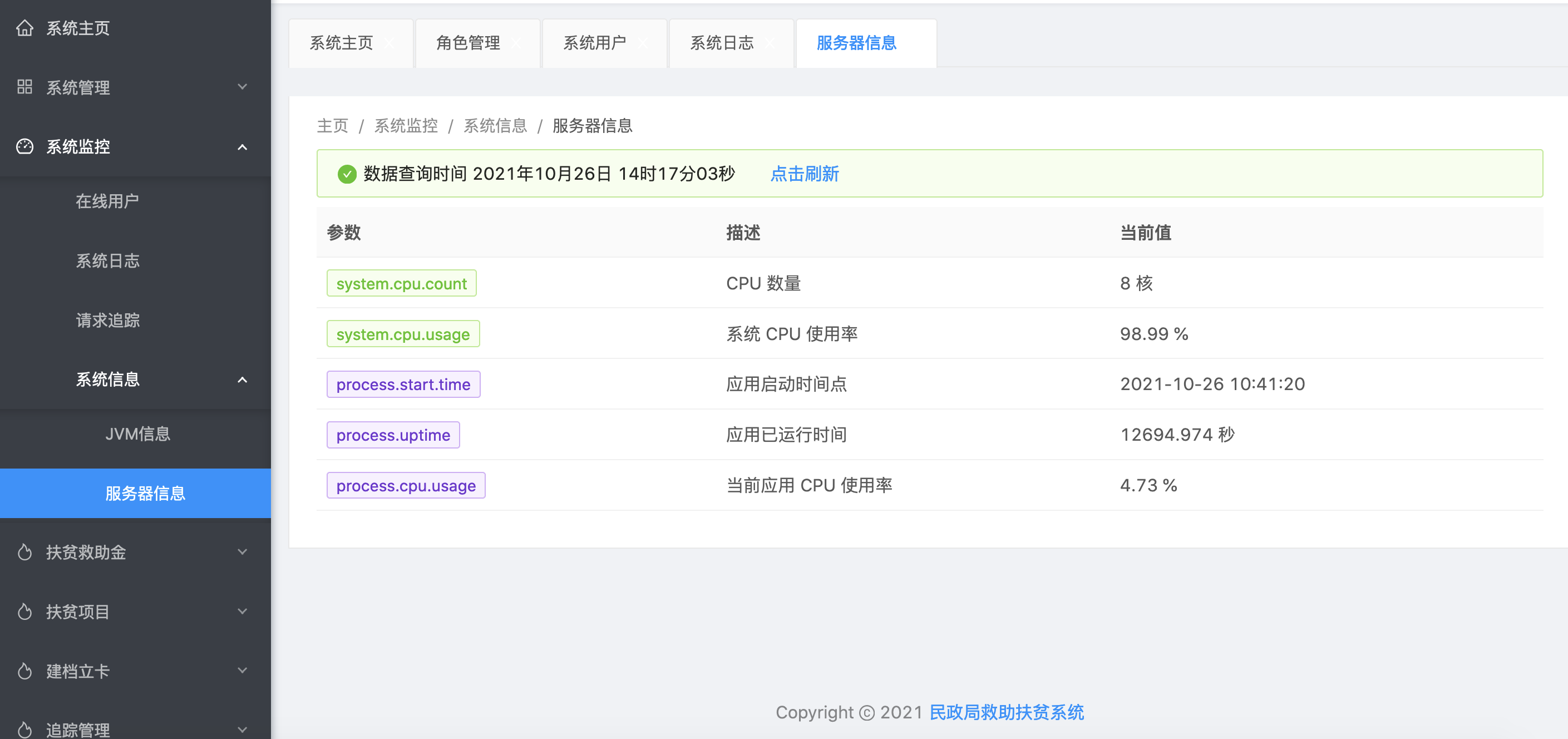Click the description 应用已运行时间

point(786,435)
